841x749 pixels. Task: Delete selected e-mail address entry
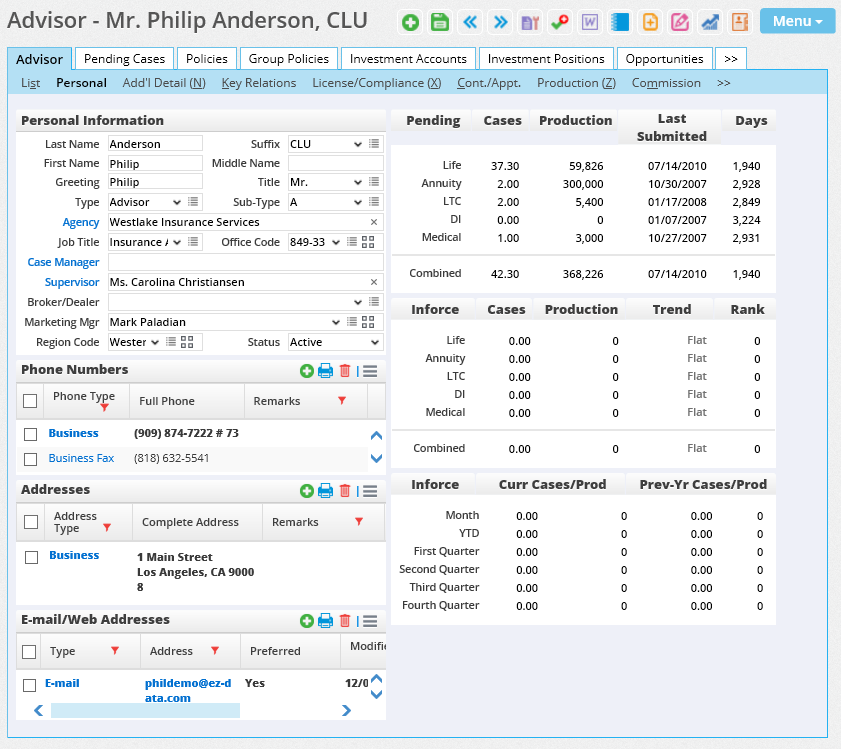click(344, 620)
